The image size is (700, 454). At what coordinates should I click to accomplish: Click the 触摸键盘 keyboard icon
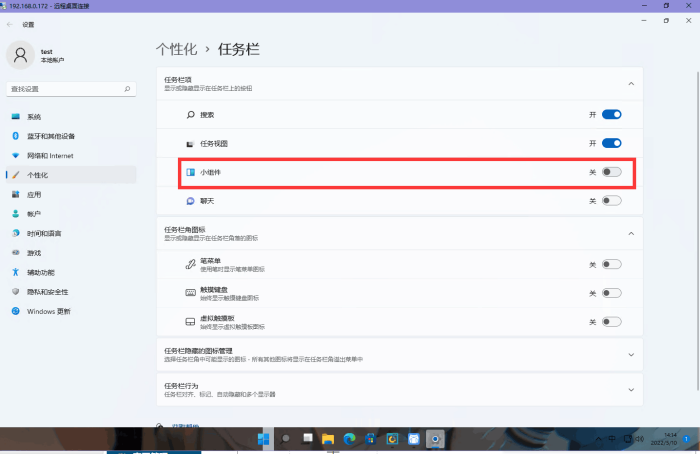[190, 293]
